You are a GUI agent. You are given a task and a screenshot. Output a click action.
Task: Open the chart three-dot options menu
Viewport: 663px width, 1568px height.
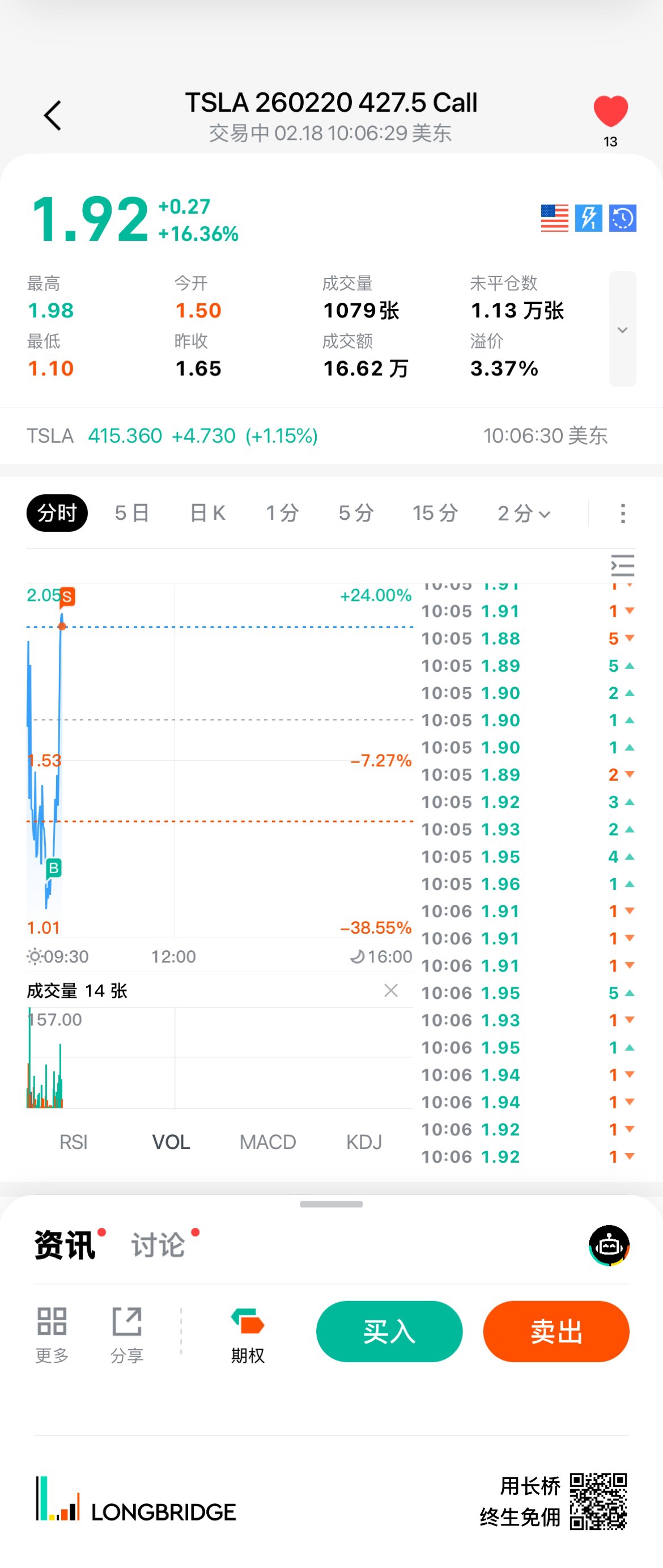point(622,513)
